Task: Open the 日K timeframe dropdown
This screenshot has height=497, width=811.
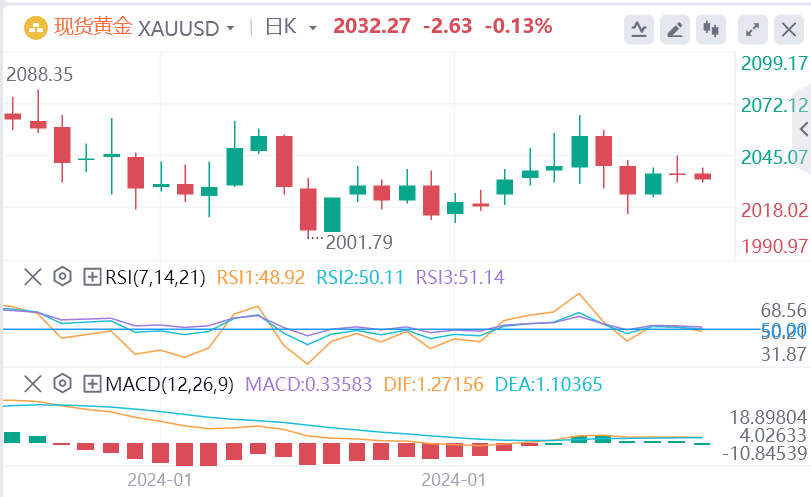Action: pyautogui.click(x=291, y=27)
